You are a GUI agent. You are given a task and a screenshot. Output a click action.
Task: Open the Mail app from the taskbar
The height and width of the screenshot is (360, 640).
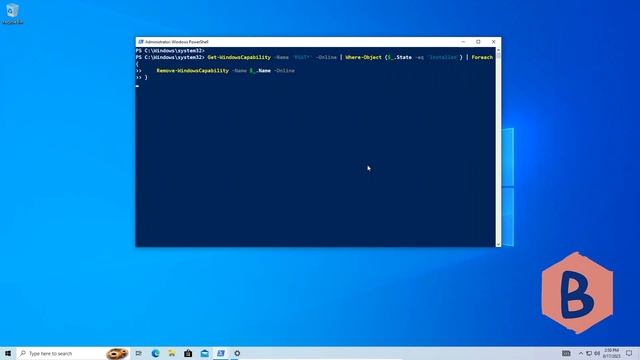204,353
